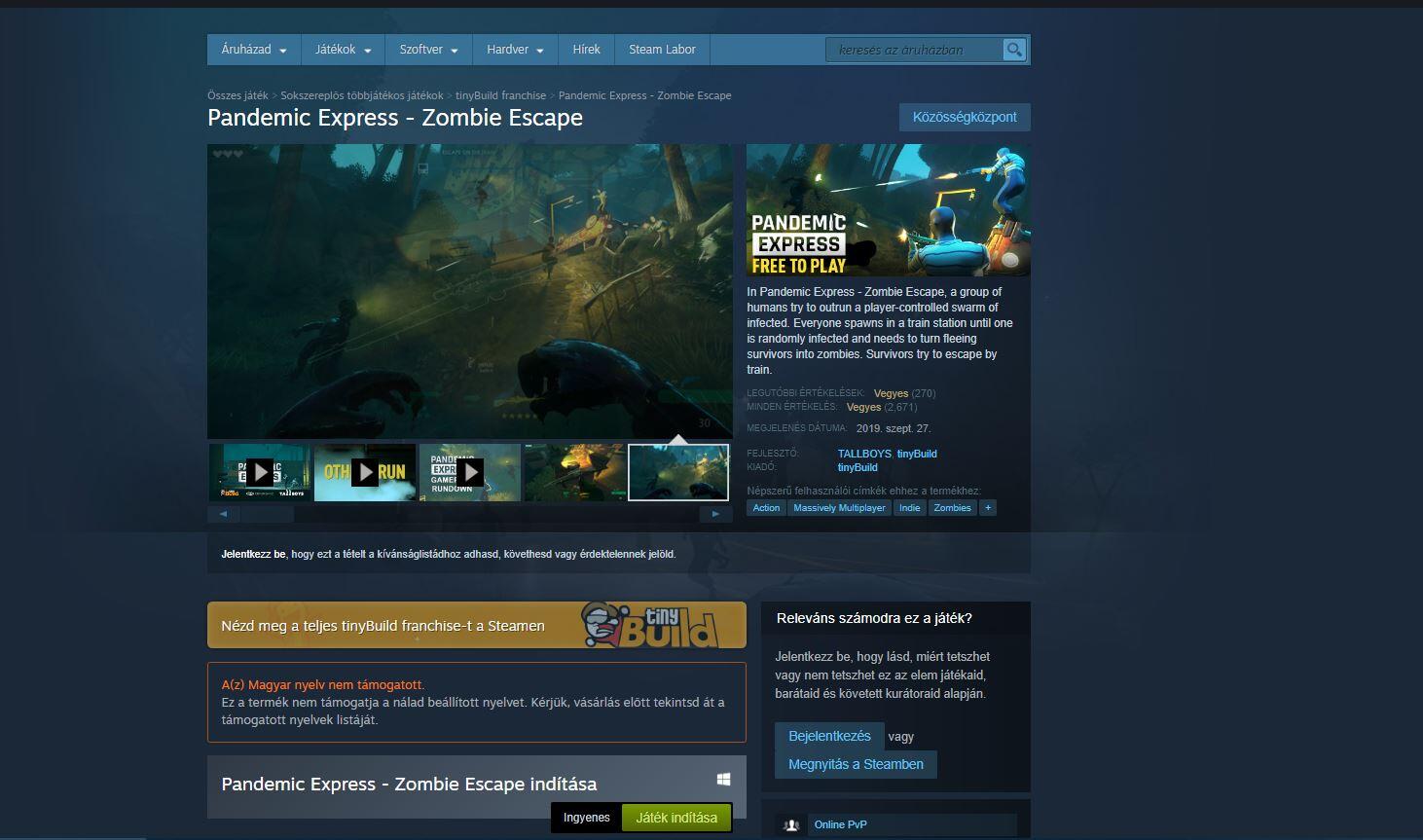The height and width of the screenshot is (840, 1423).
Task: Click the Windows platform icon
Action: (723, 780)
